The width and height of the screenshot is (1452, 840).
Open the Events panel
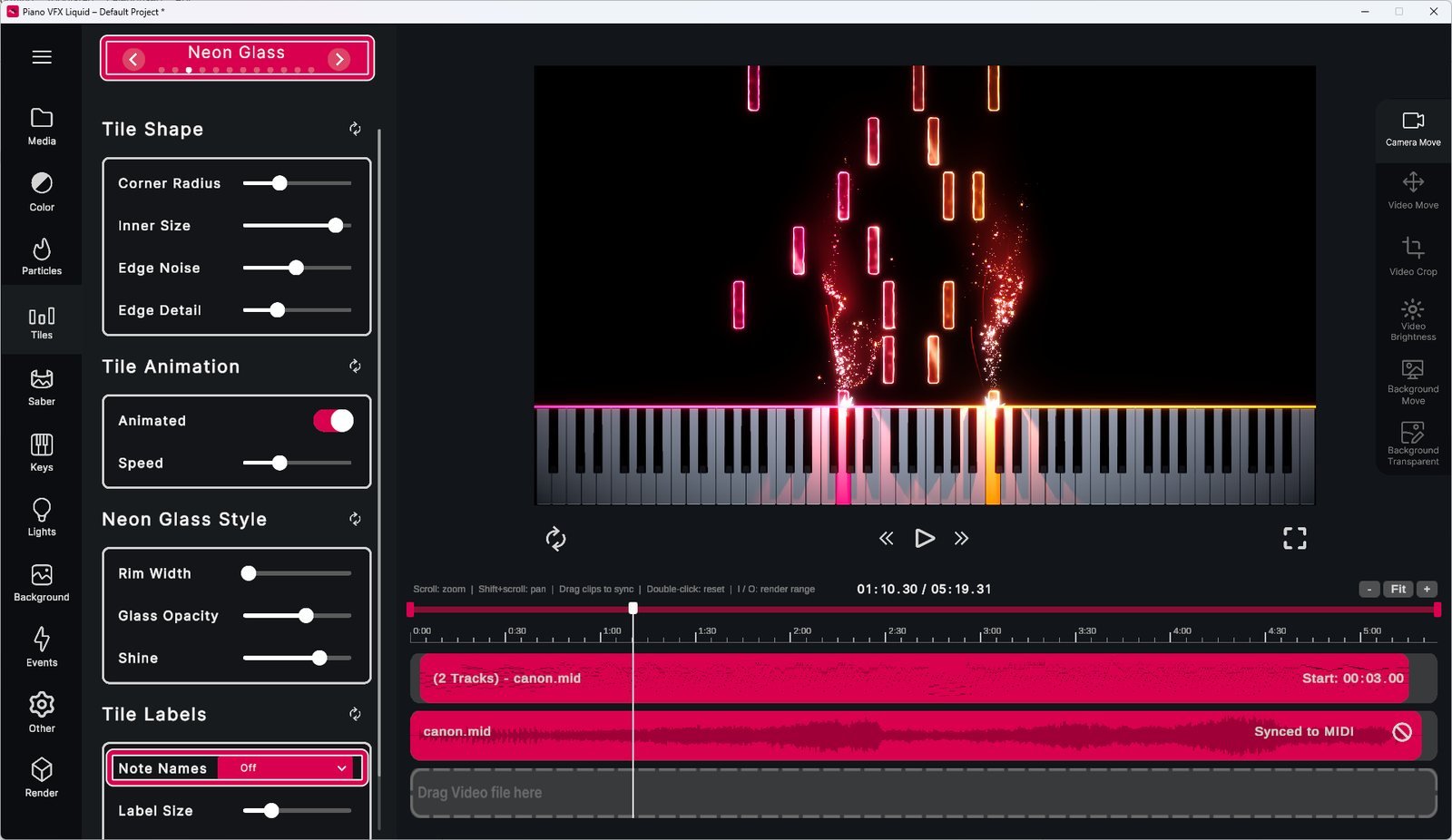click(42, 648)
